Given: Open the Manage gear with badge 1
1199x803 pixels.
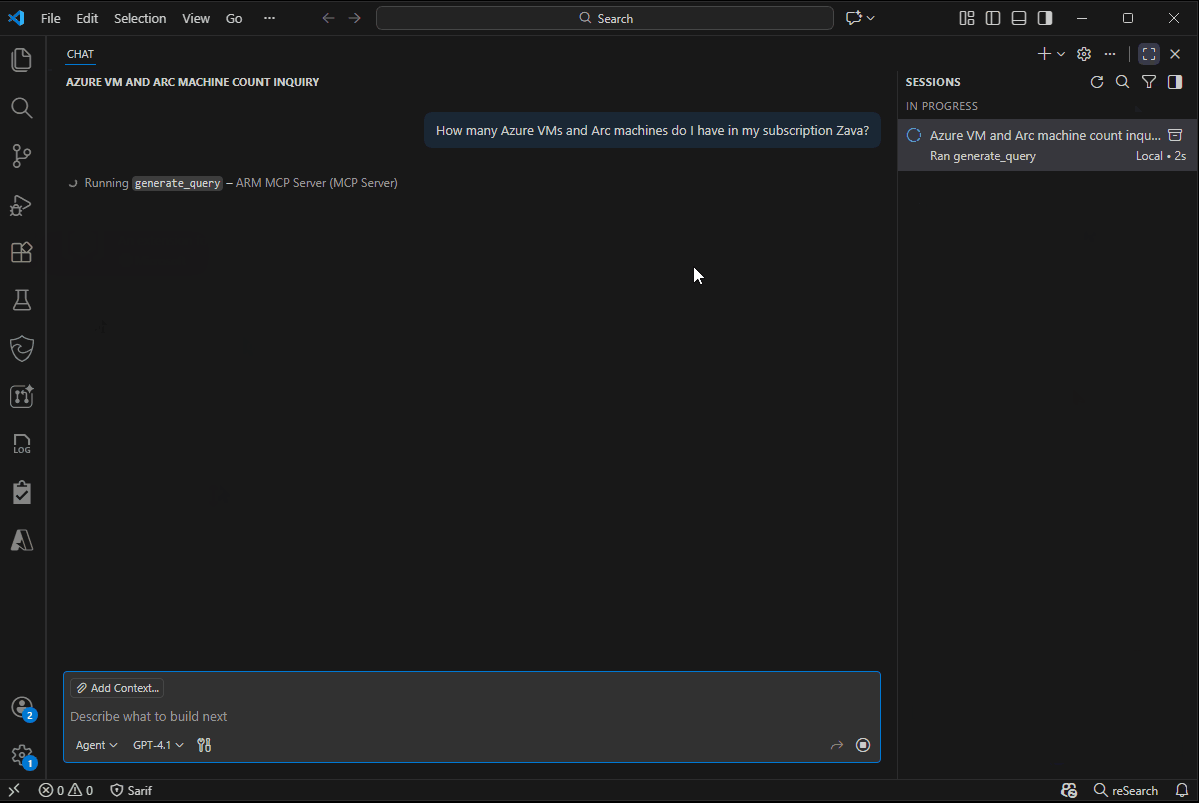Looking at the screenshot, I should tap(21, 756).
